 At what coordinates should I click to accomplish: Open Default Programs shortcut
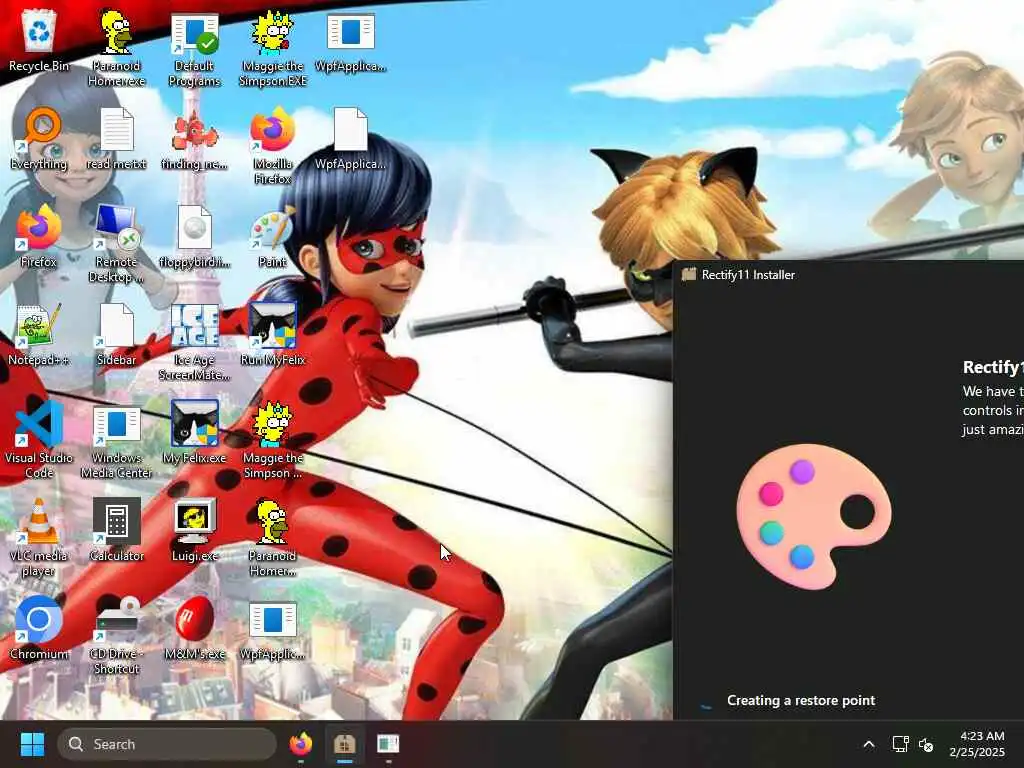pyautogui.click(x=194, y=47)
